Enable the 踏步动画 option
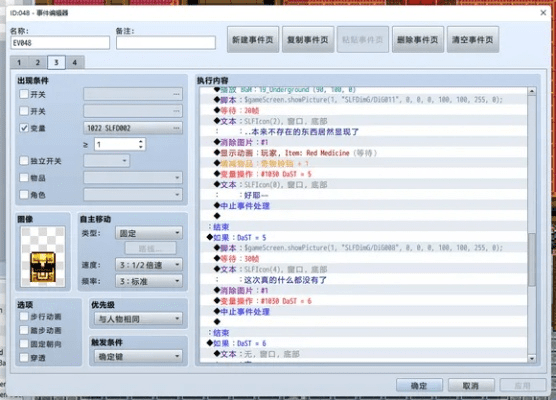 coord(24,330)
